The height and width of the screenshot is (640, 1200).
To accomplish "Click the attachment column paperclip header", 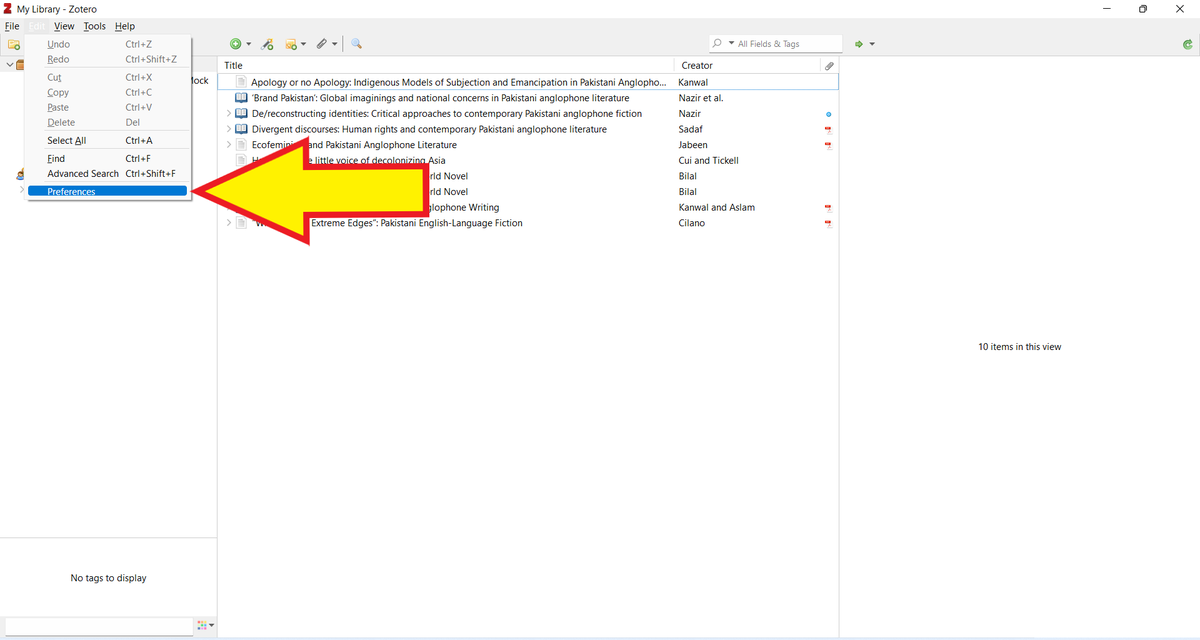I will pos(828,65).
